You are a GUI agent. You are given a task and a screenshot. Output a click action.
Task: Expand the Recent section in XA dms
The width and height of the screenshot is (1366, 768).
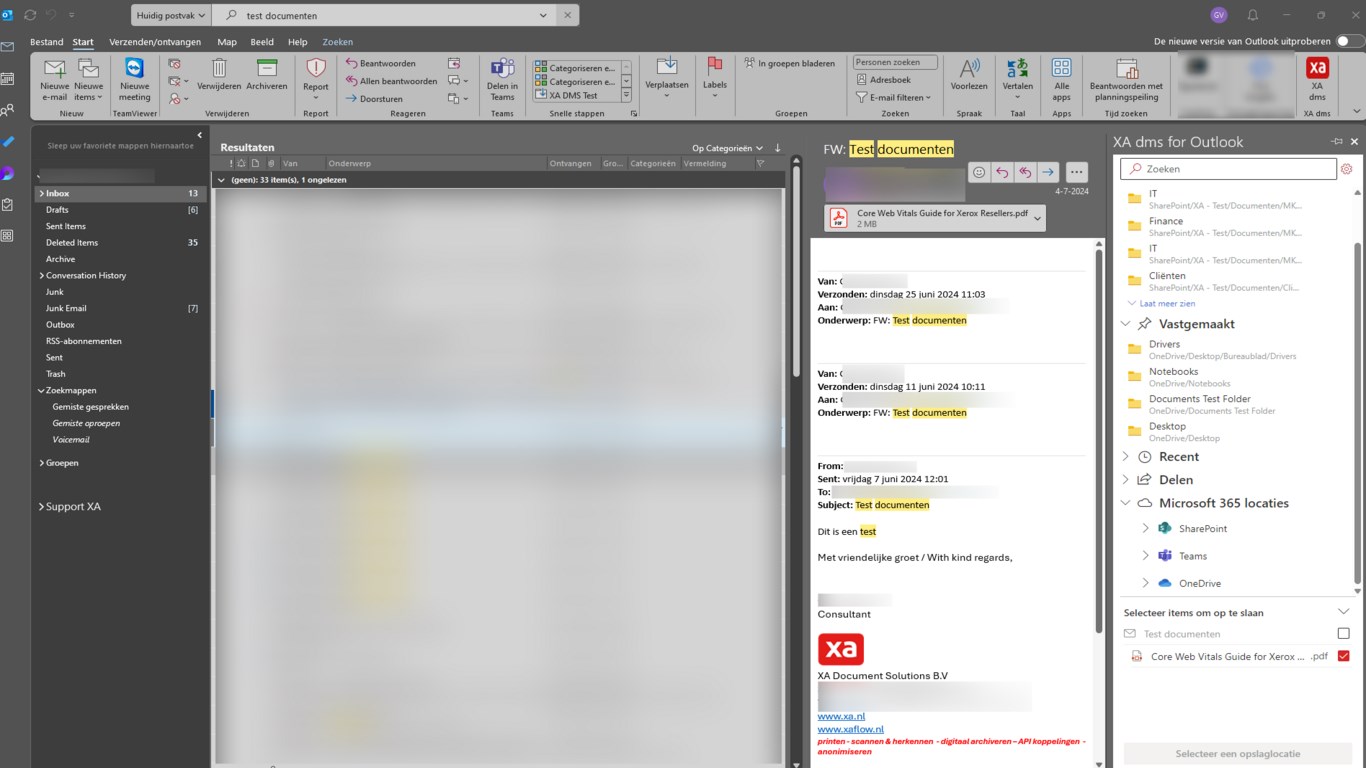point(1125,457)
